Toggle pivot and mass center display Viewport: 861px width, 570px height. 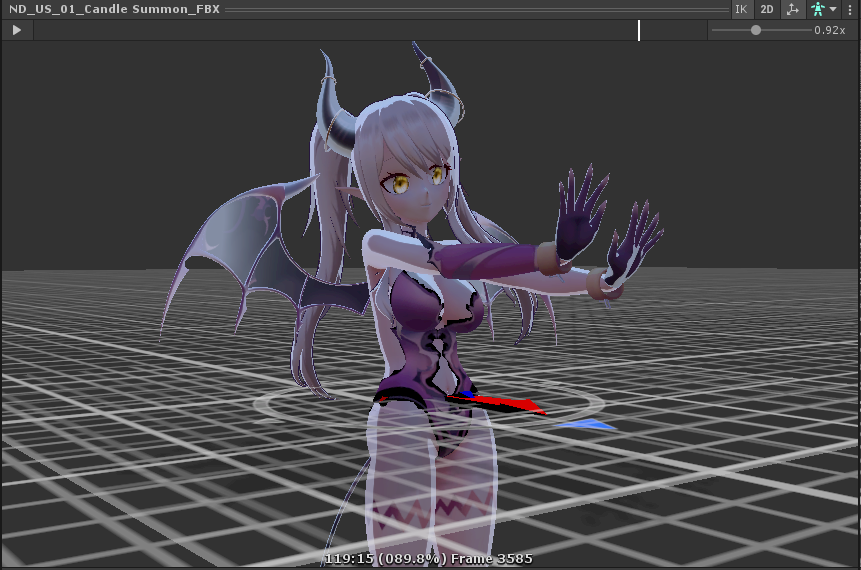tap(792, 9)
